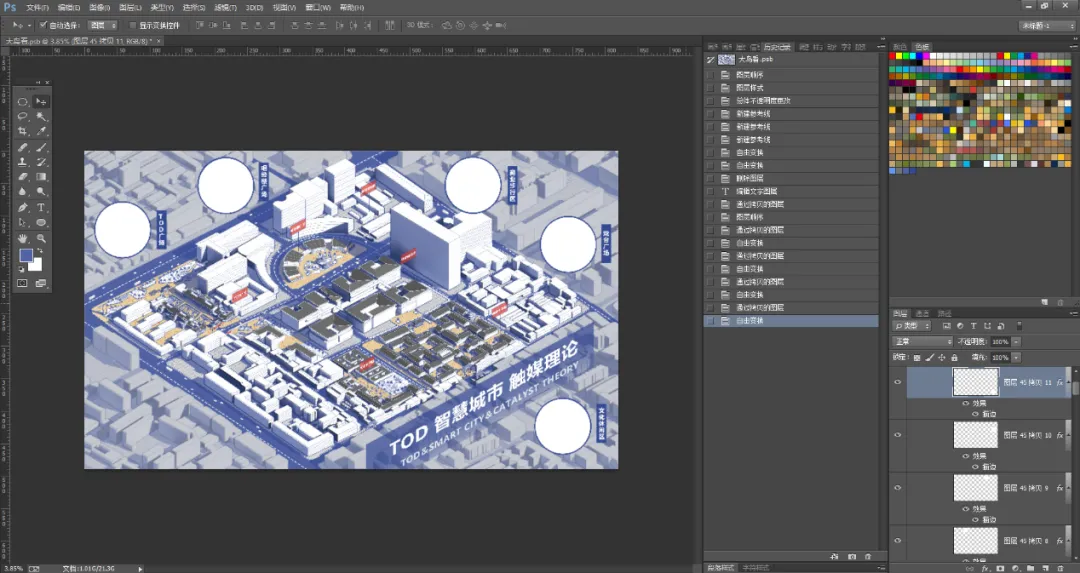Choose the Pen tool

click(x=23, y=207)
